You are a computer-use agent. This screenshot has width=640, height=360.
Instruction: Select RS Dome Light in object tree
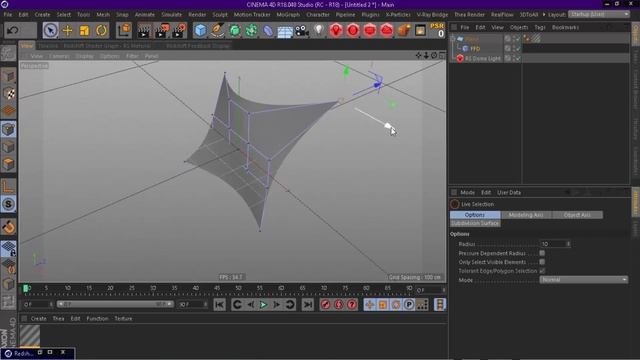[x=482, y=58]
